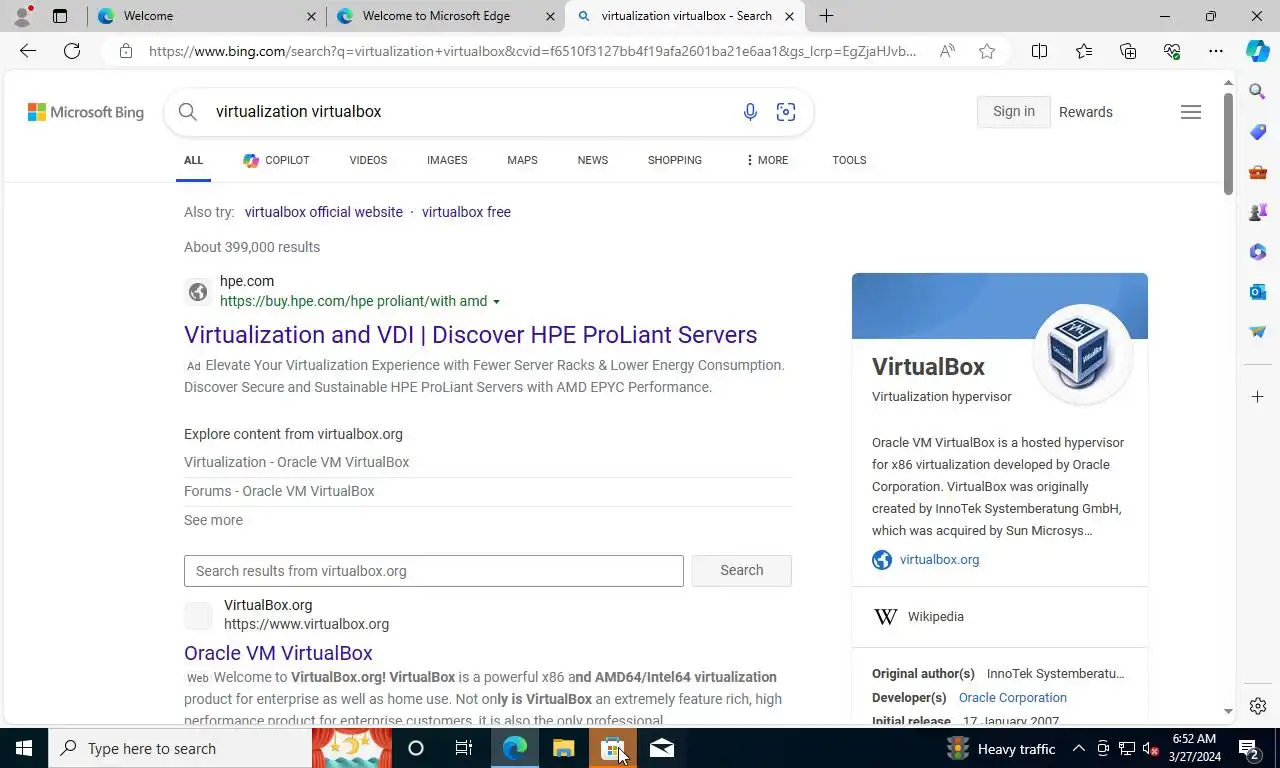The height and width of the screenshot is (768, 1280).
Task: Select the NEWS search tab
Action: click(x=592, y=160)
